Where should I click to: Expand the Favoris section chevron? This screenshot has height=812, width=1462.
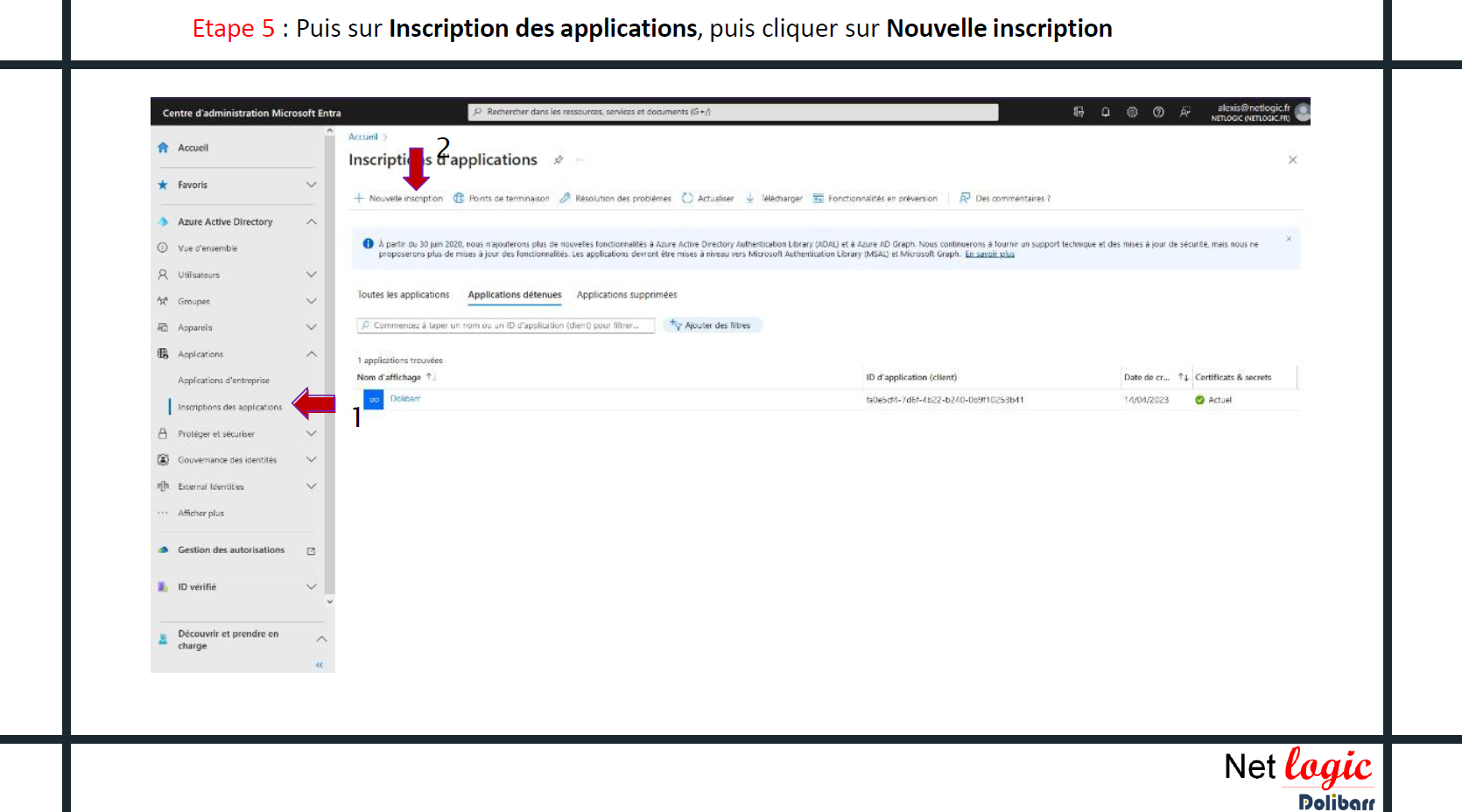[311, 185]
